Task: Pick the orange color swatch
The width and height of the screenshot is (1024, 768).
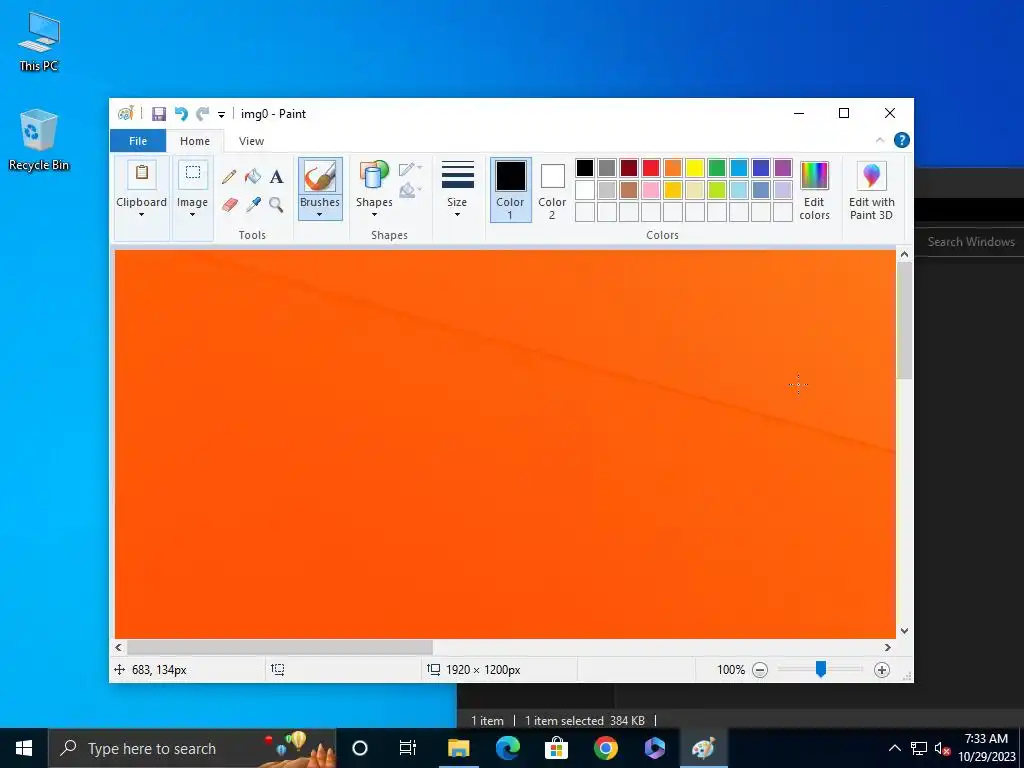Action: (x=673, y=168)
